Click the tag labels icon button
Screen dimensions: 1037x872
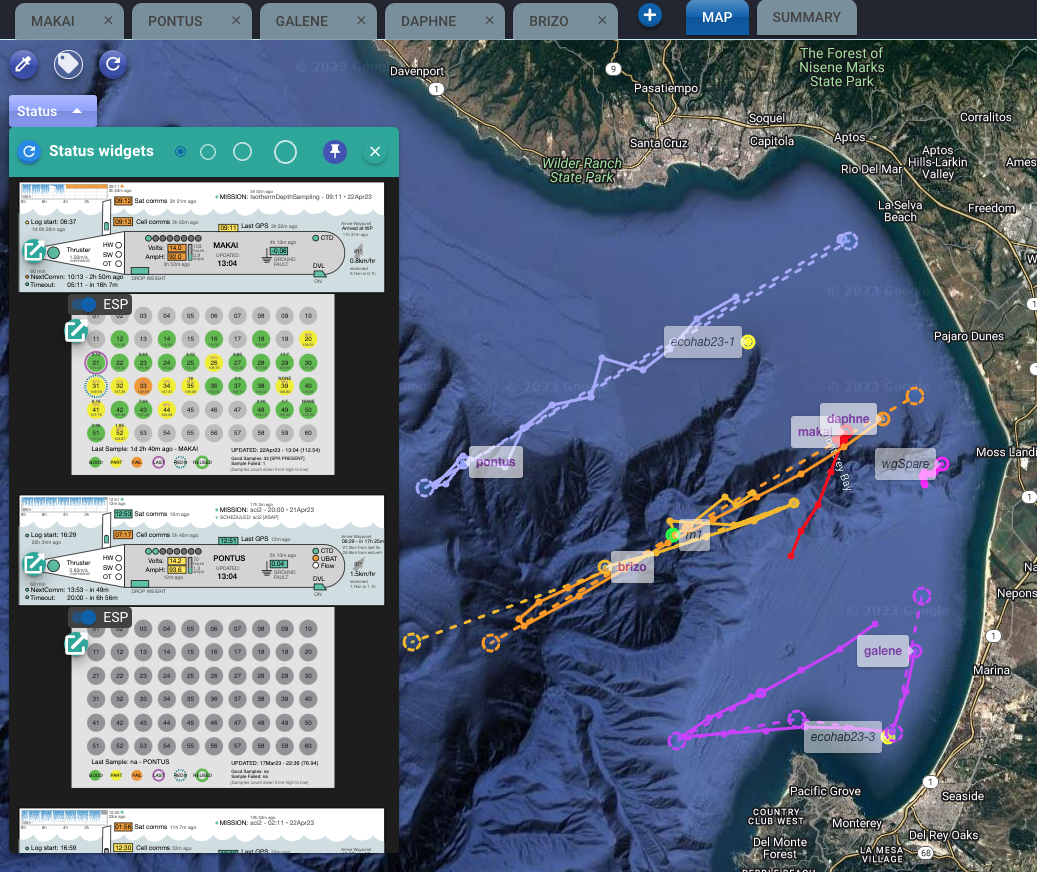pyautogui.click(x=68, y=65)
